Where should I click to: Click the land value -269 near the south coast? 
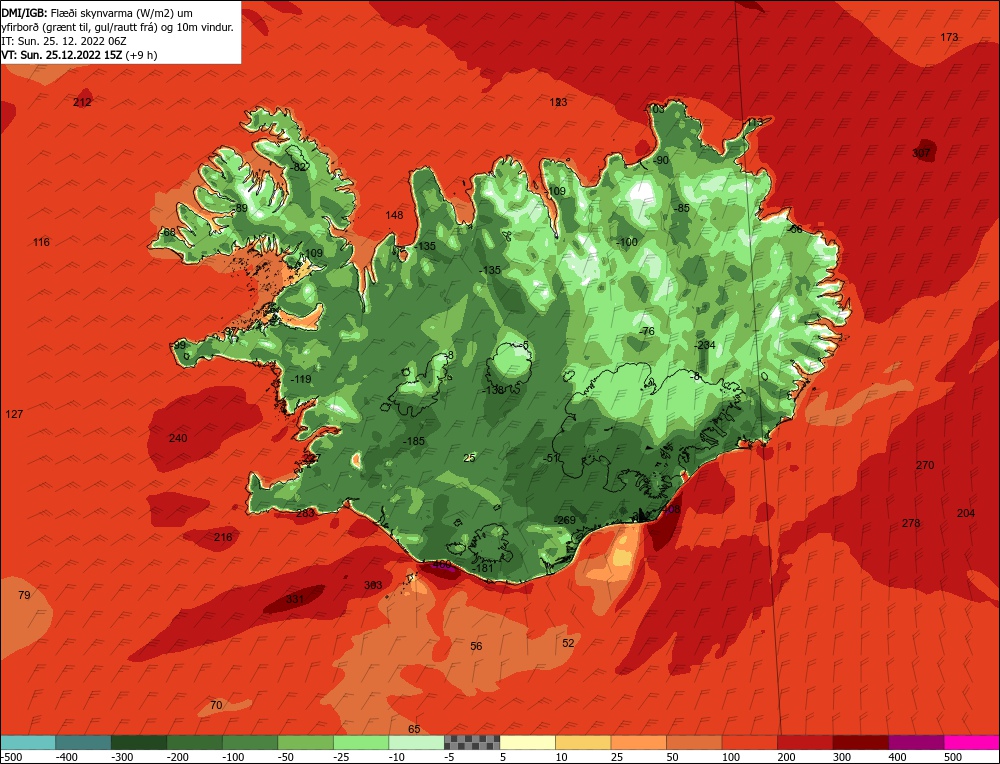click(x=565, y=520)
